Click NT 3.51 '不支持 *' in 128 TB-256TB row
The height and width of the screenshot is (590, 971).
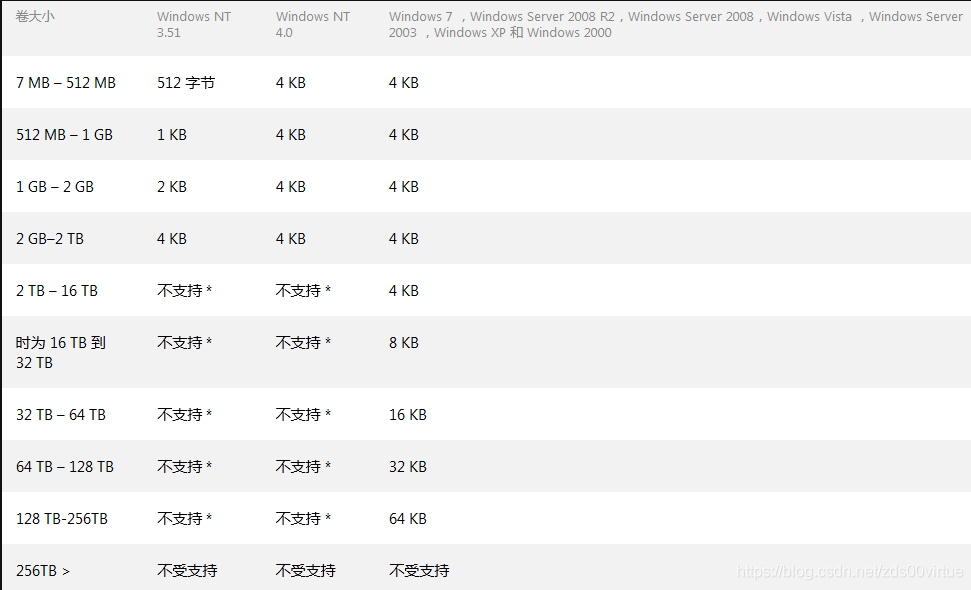(185, 518)
